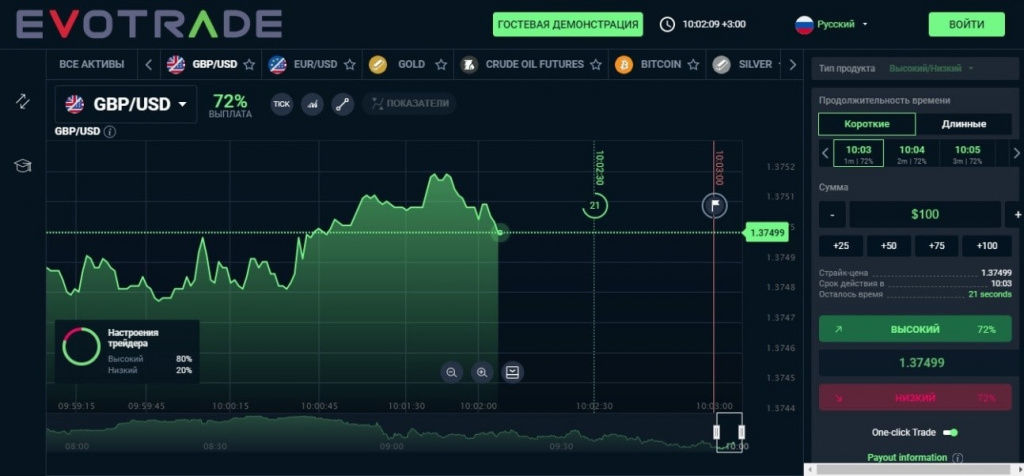Screen dimensions: 1024x476
Task: Show earlier expiry times left chevron
Action: point(825,153)
